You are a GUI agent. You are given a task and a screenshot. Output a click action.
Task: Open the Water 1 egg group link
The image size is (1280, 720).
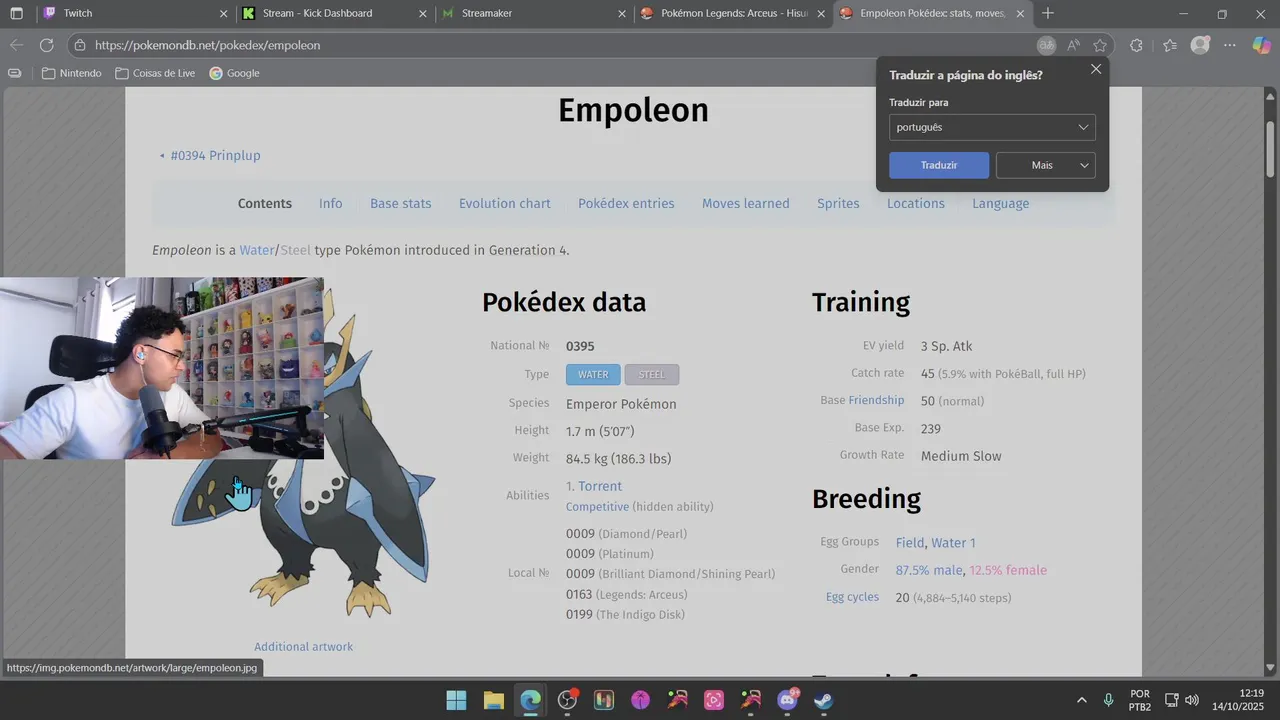(953, 543)
